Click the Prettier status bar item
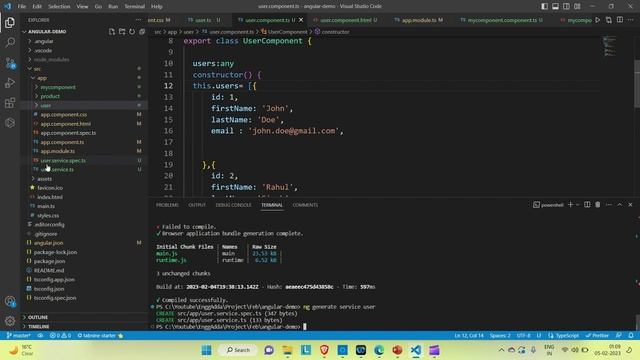This screenshot has height=360, width=640. click(x=597, y=336)
